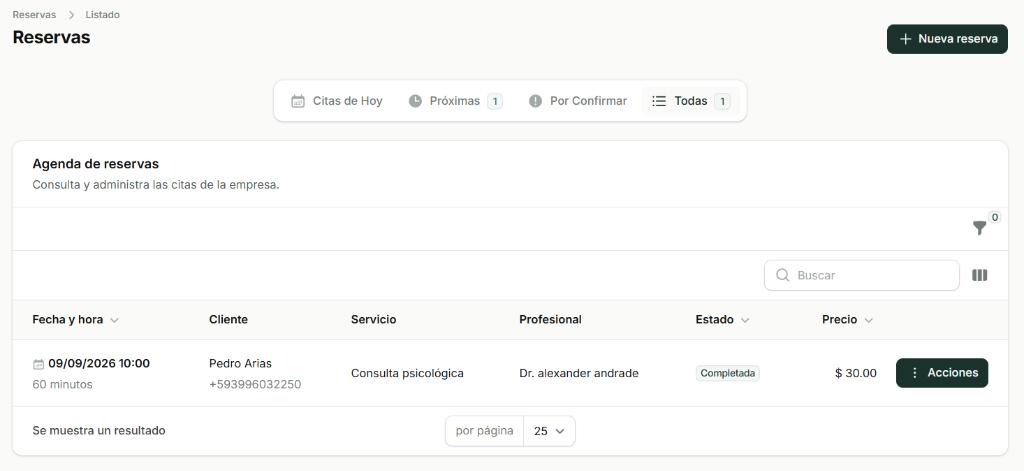This screenshot has height=471, width=1024.
Task: Click date 09/09/2026 10:00
Action: 99,363
